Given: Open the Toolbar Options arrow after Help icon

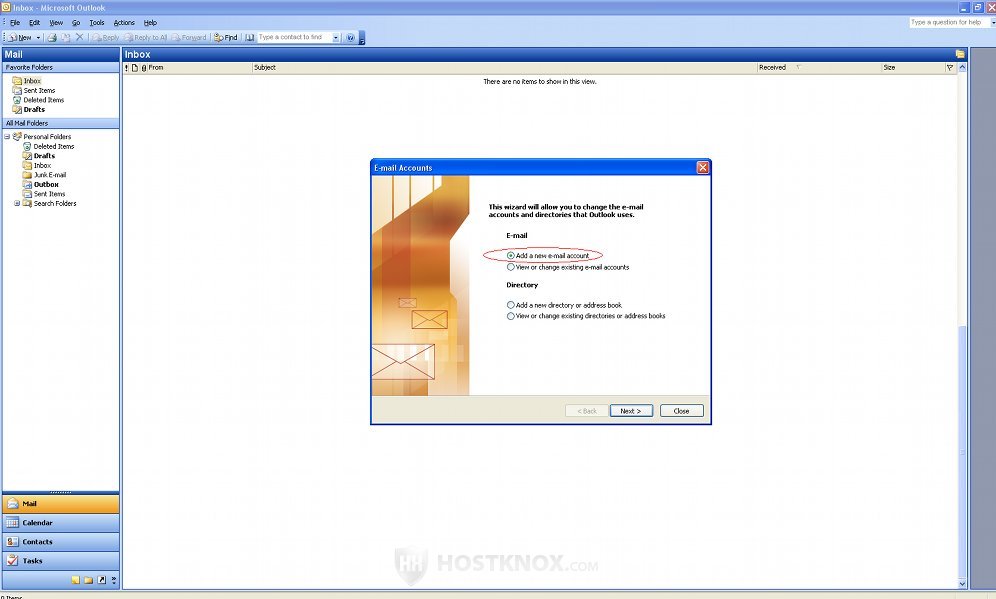Looking at the screenshot, I should point(361,38).
